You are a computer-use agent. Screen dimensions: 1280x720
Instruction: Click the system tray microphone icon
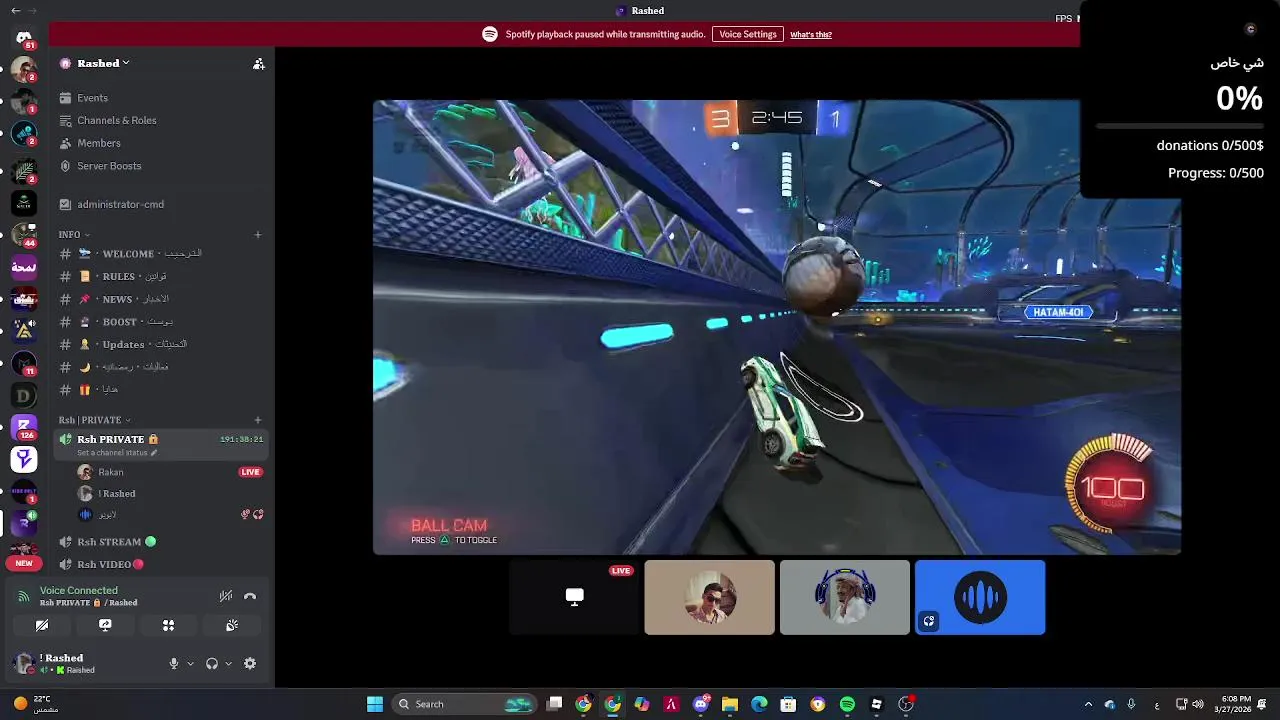click(1131, 704)
